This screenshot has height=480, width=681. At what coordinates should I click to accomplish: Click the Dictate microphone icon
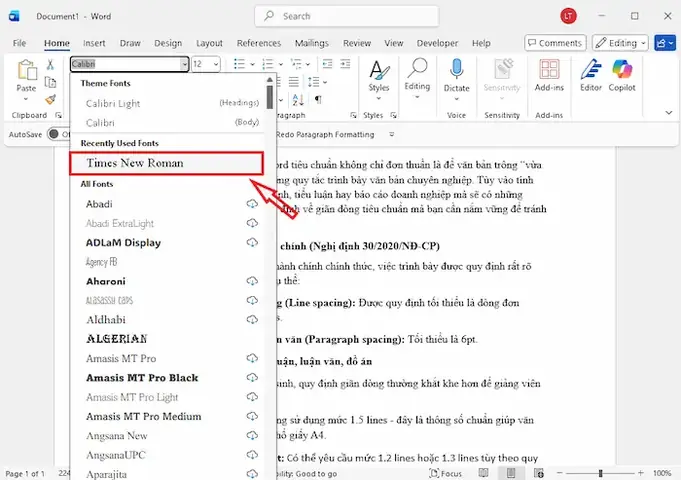point(456,70)
